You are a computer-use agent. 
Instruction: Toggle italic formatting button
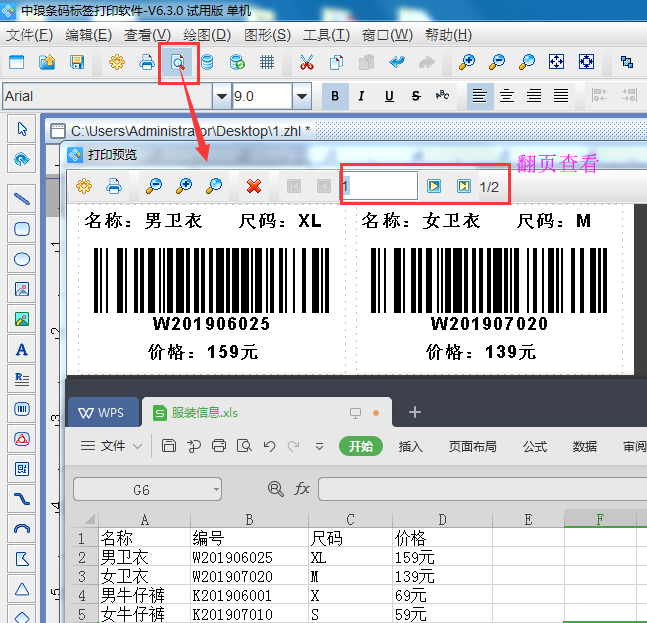361,96
